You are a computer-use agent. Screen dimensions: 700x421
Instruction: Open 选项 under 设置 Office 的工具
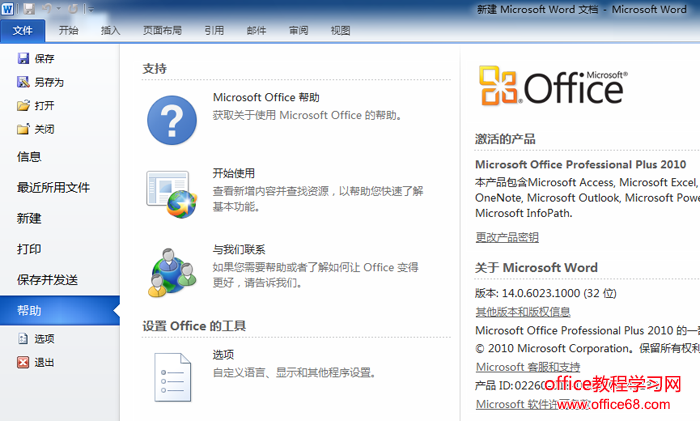pos(223,355)
